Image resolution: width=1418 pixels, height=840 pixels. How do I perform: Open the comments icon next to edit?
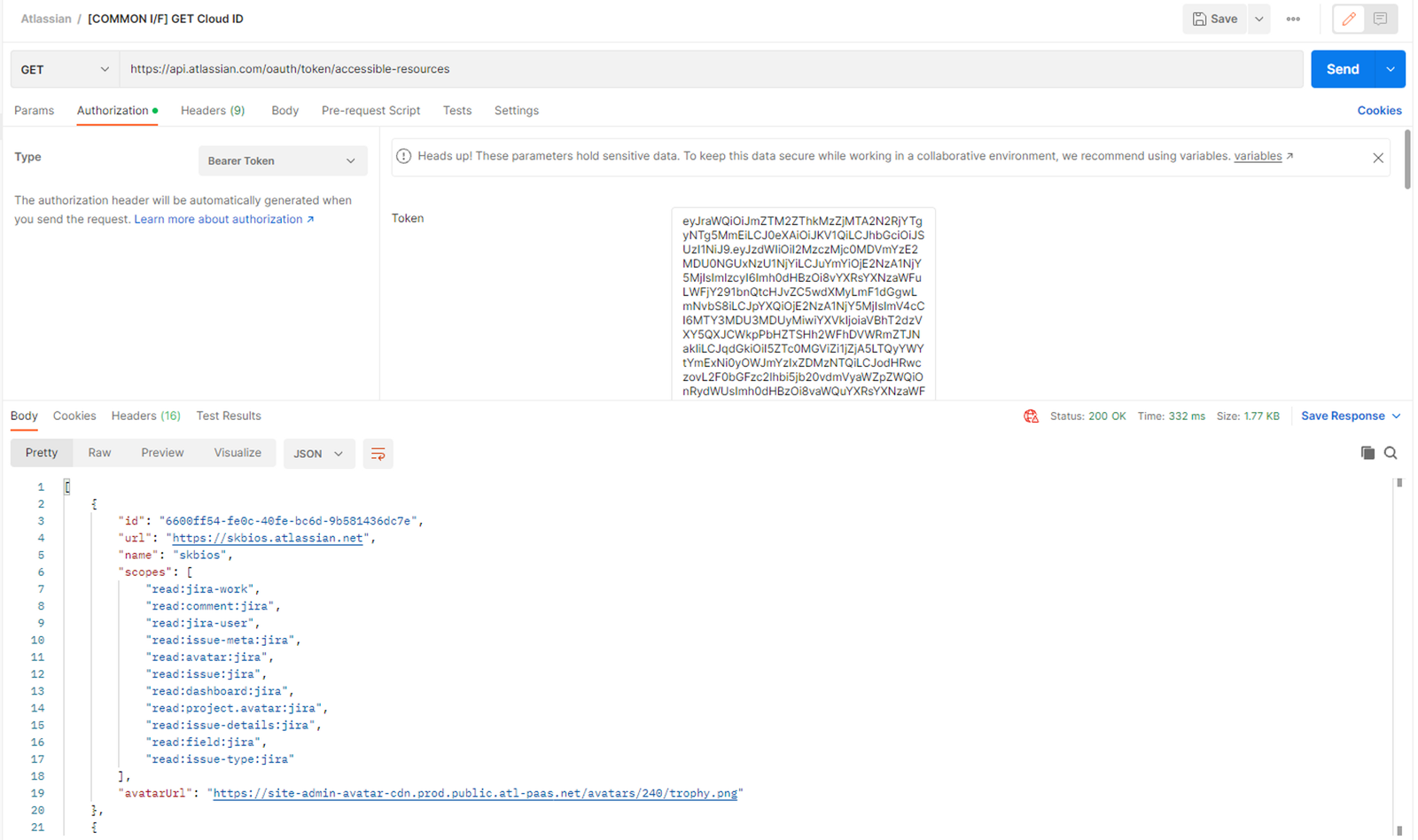pyautogui.click(x=1380, y=19)
